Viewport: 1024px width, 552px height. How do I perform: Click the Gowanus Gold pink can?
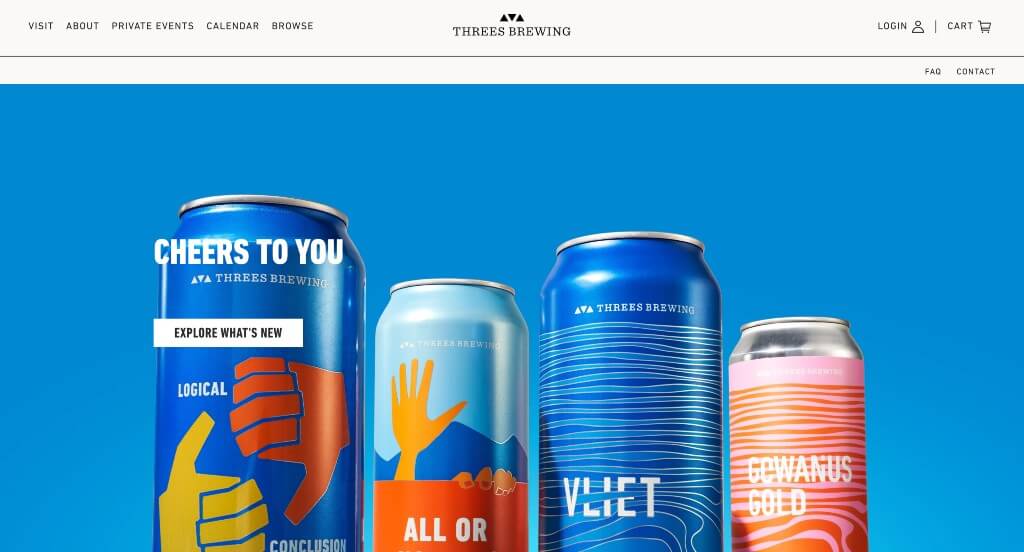[x=798, y=438]
